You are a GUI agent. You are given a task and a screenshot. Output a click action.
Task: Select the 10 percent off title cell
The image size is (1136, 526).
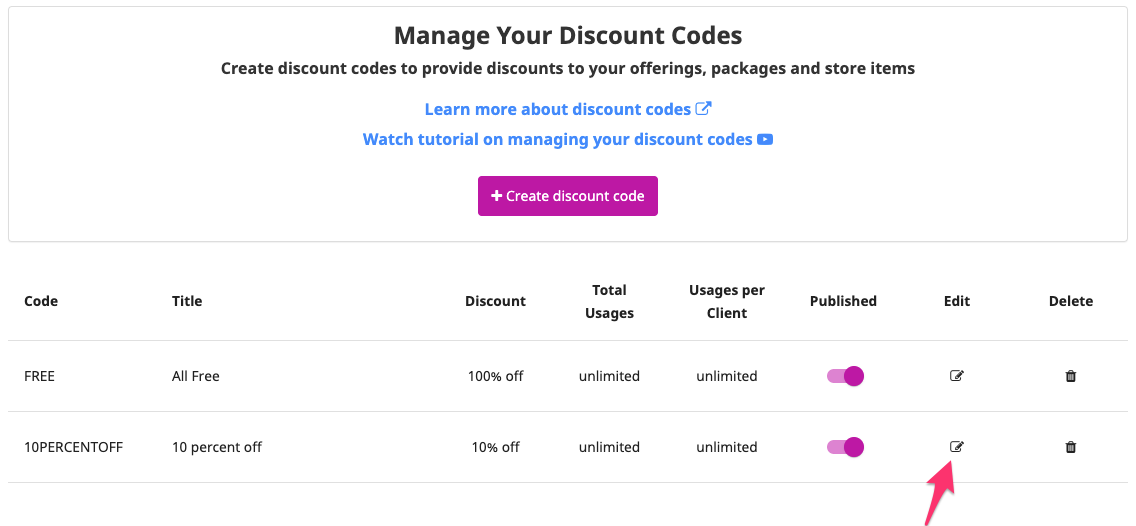click(x=217, y=447)
